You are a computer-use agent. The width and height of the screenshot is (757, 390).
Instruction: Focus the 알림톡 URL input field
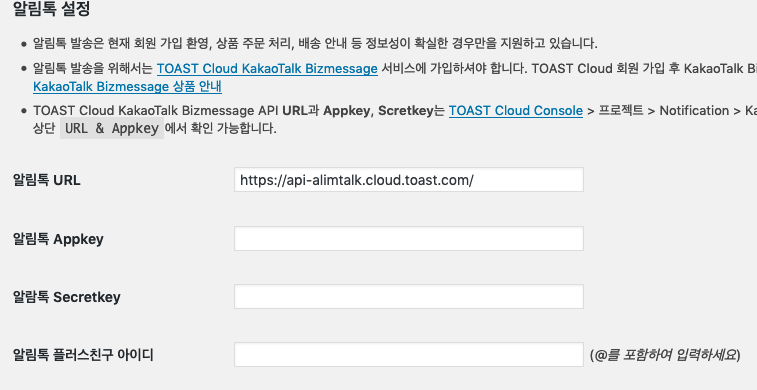409,180
